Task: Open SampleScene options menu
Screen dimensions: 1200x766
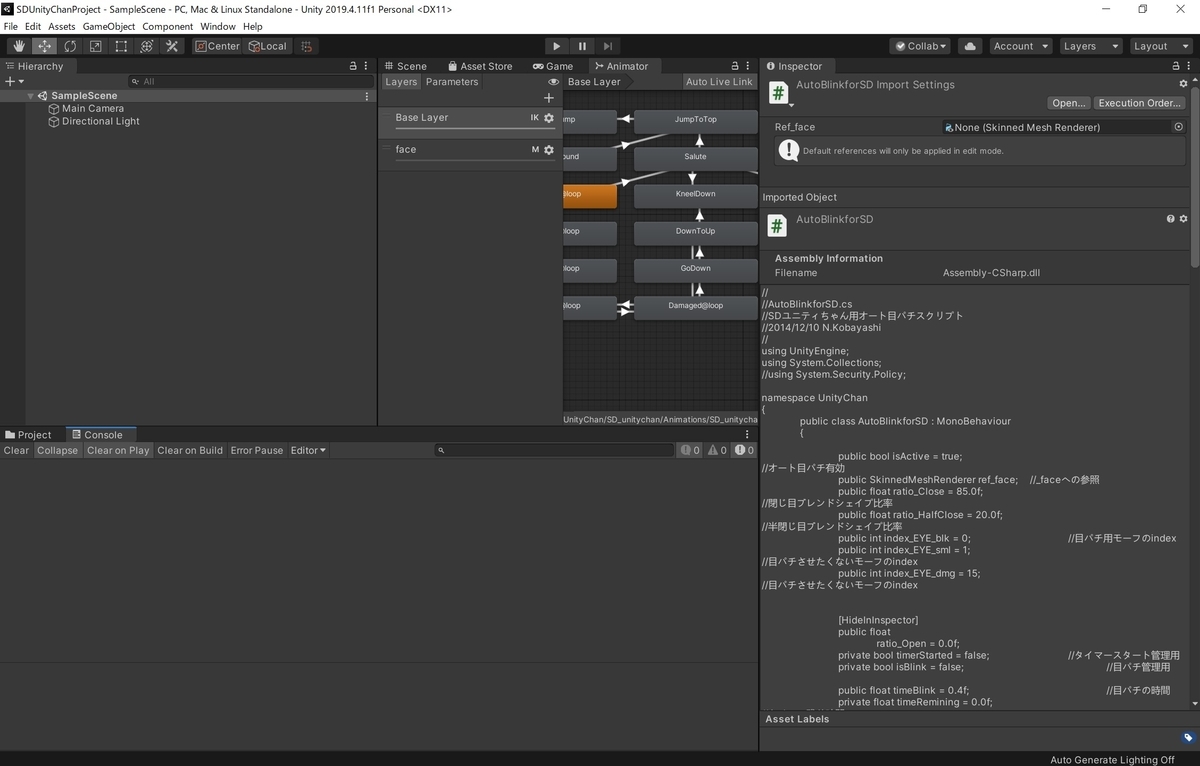Action: tap(367, 96)
